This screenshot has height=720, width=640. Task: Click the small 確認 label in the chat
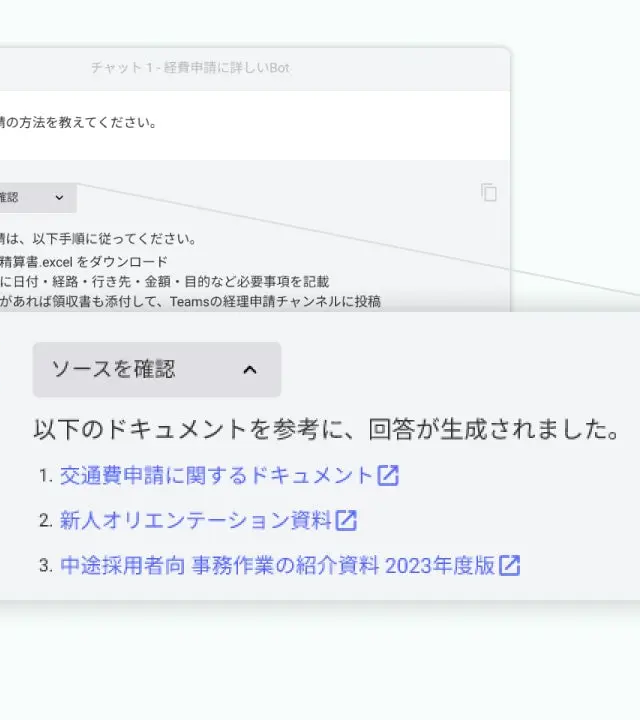pyautogui.click(x=10, y=198)
